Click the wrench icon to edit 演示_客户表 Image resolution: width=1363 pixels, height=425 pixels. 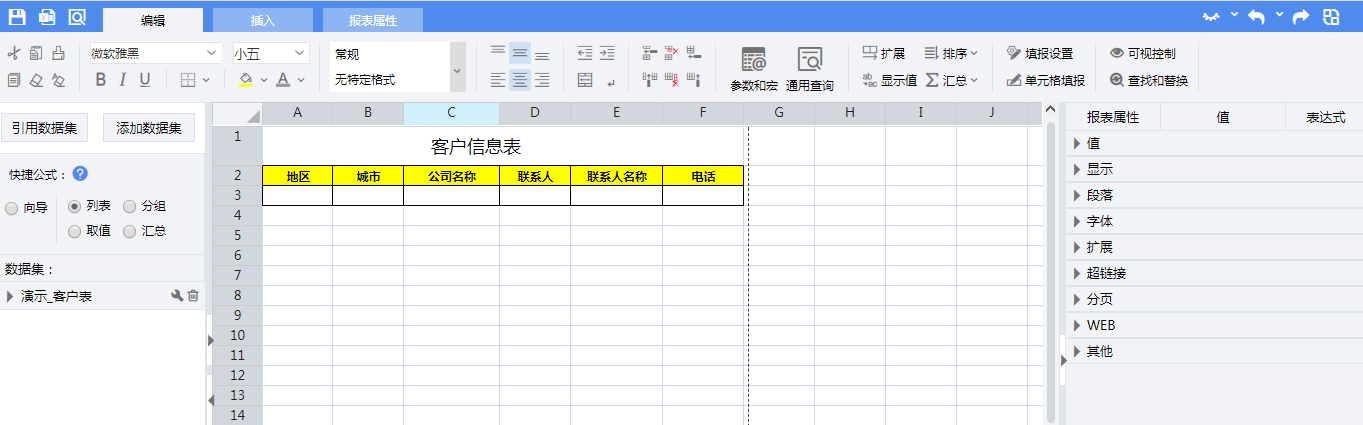pyautogui.click(x=177, y=296)
